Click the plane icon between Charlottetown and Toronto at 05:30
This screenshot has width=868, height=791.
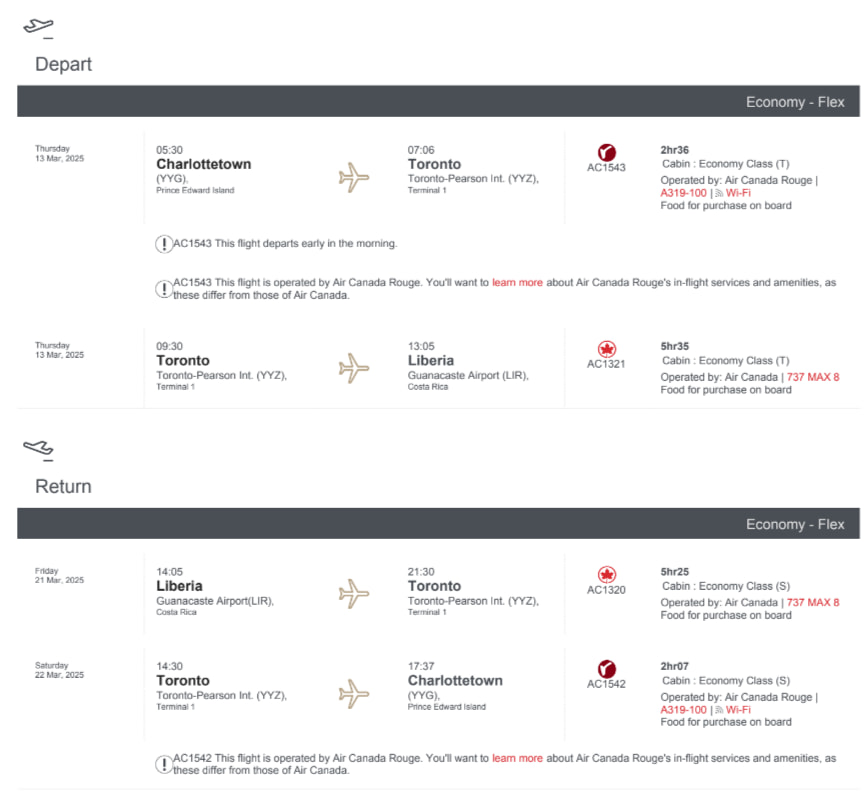click(x=354, y=178)
